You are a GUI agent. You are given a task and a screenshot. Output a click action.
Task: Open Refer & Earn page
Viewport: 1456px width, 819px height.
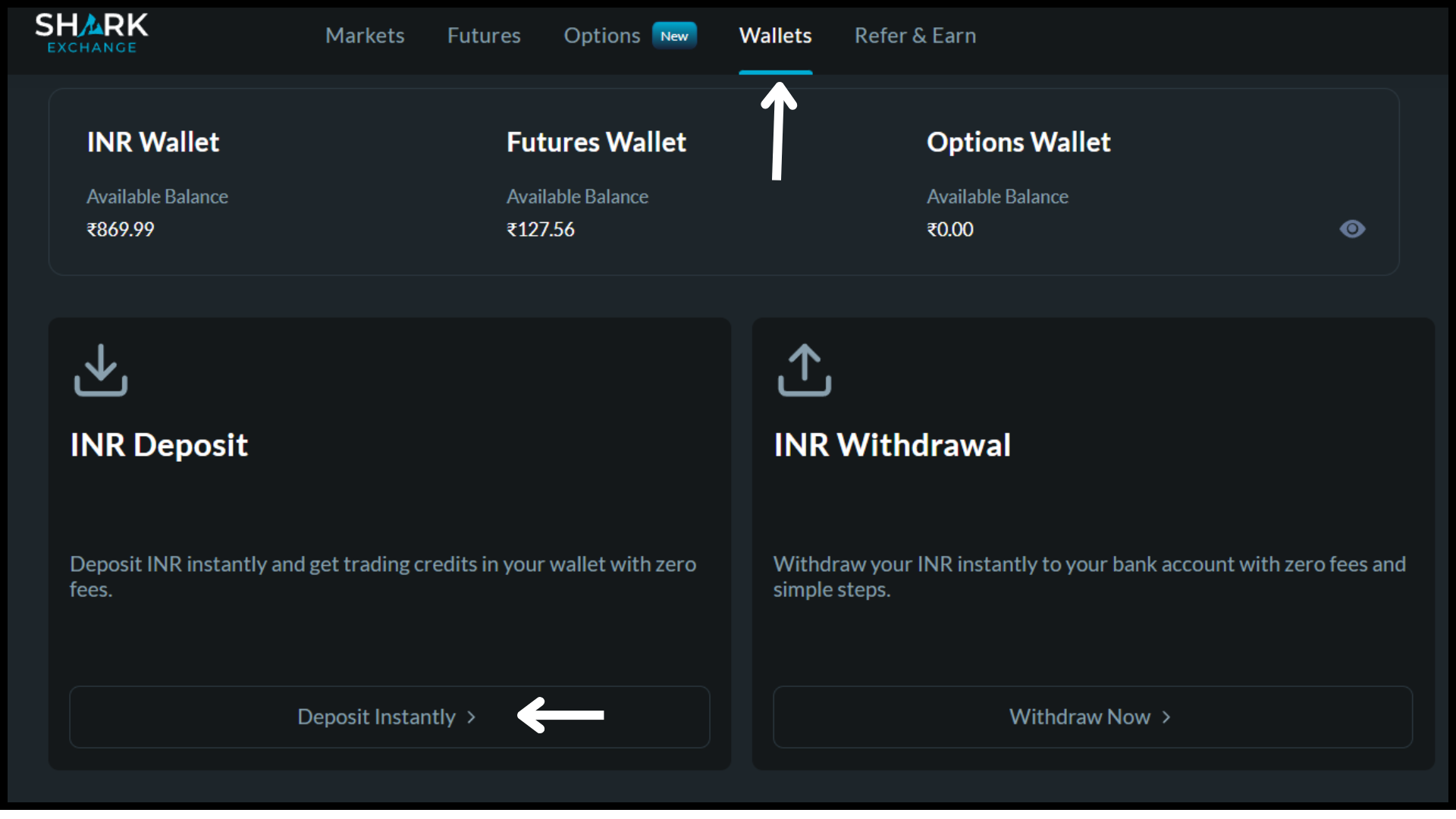click(x=915, y=36)
